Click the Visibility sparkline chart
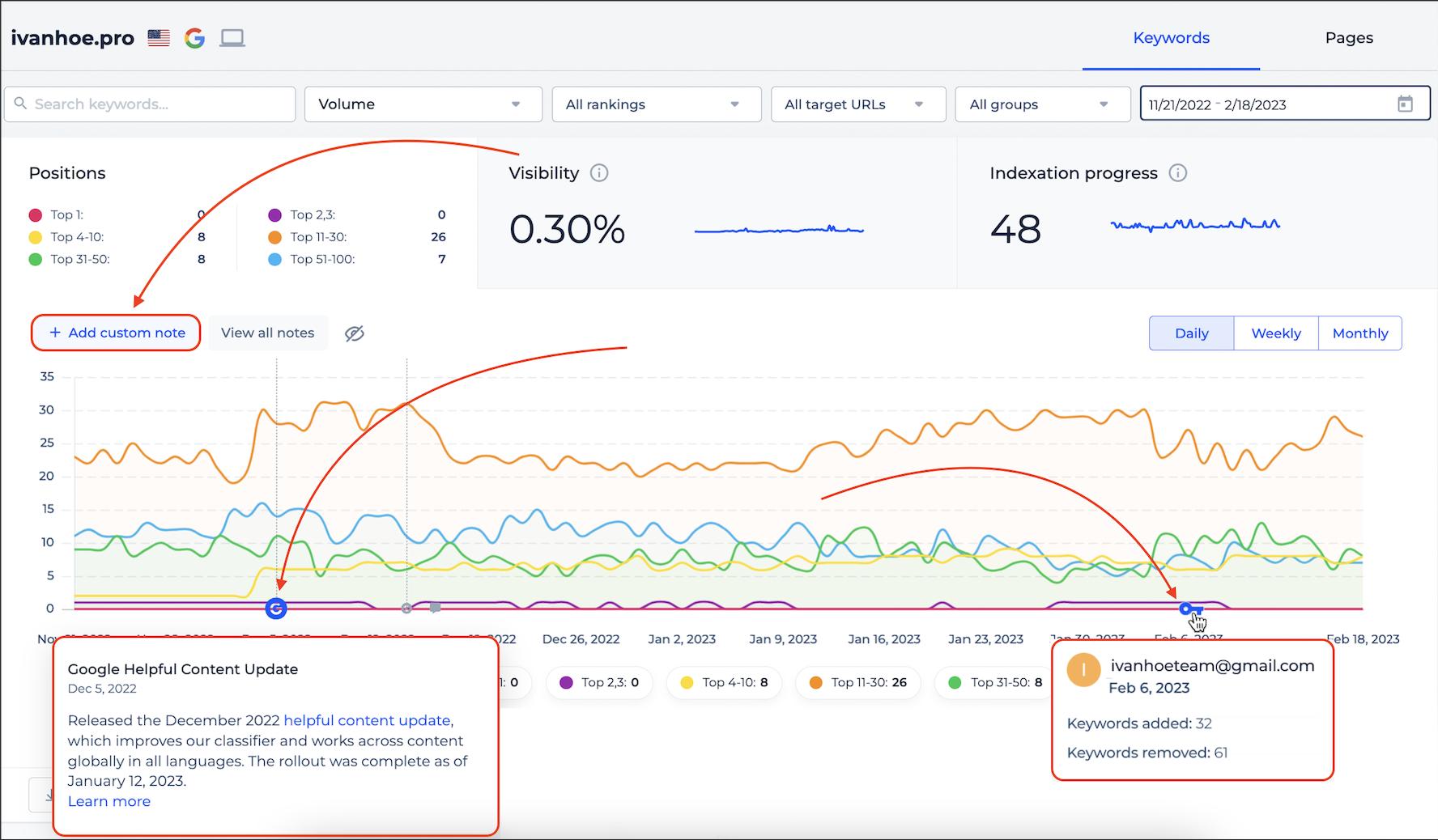The height and width of the screenshot is (840, 1438). tap(779, 231)
